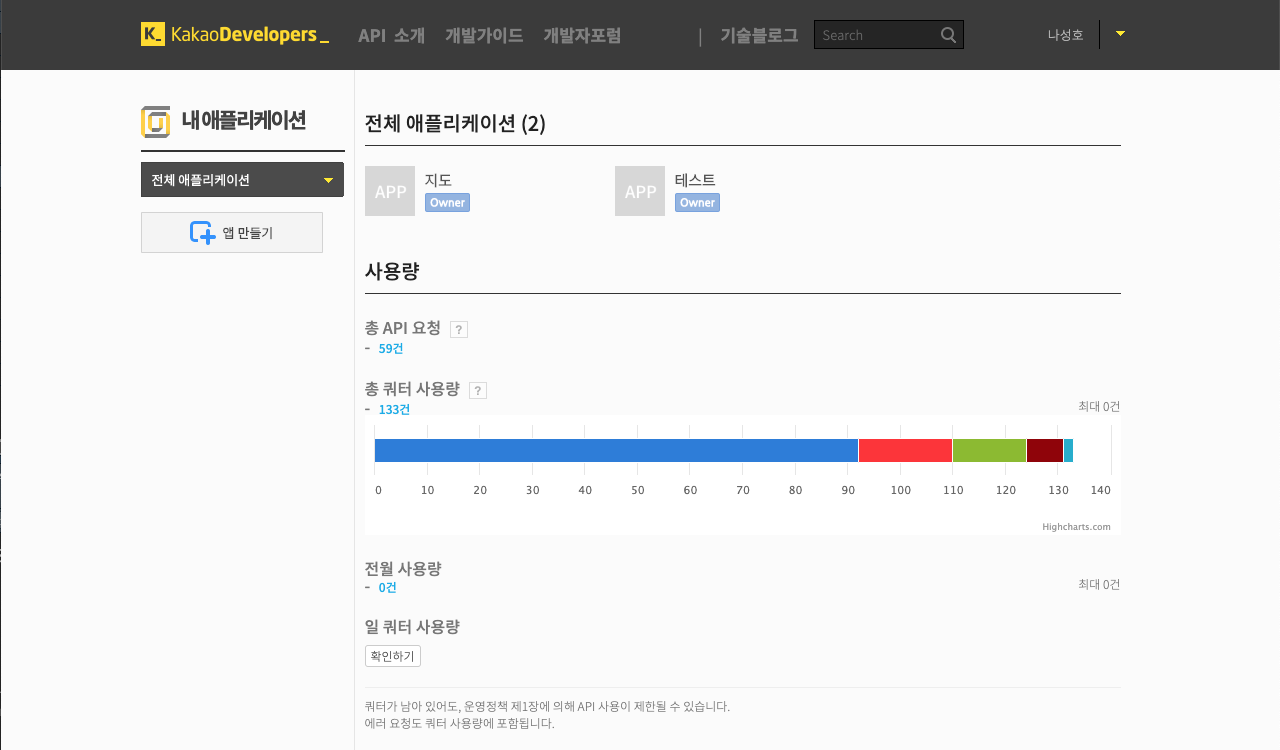The height and width of the screenshot is (750, 1280).
Task: Open the API 소개 menu
Action: 391,35
